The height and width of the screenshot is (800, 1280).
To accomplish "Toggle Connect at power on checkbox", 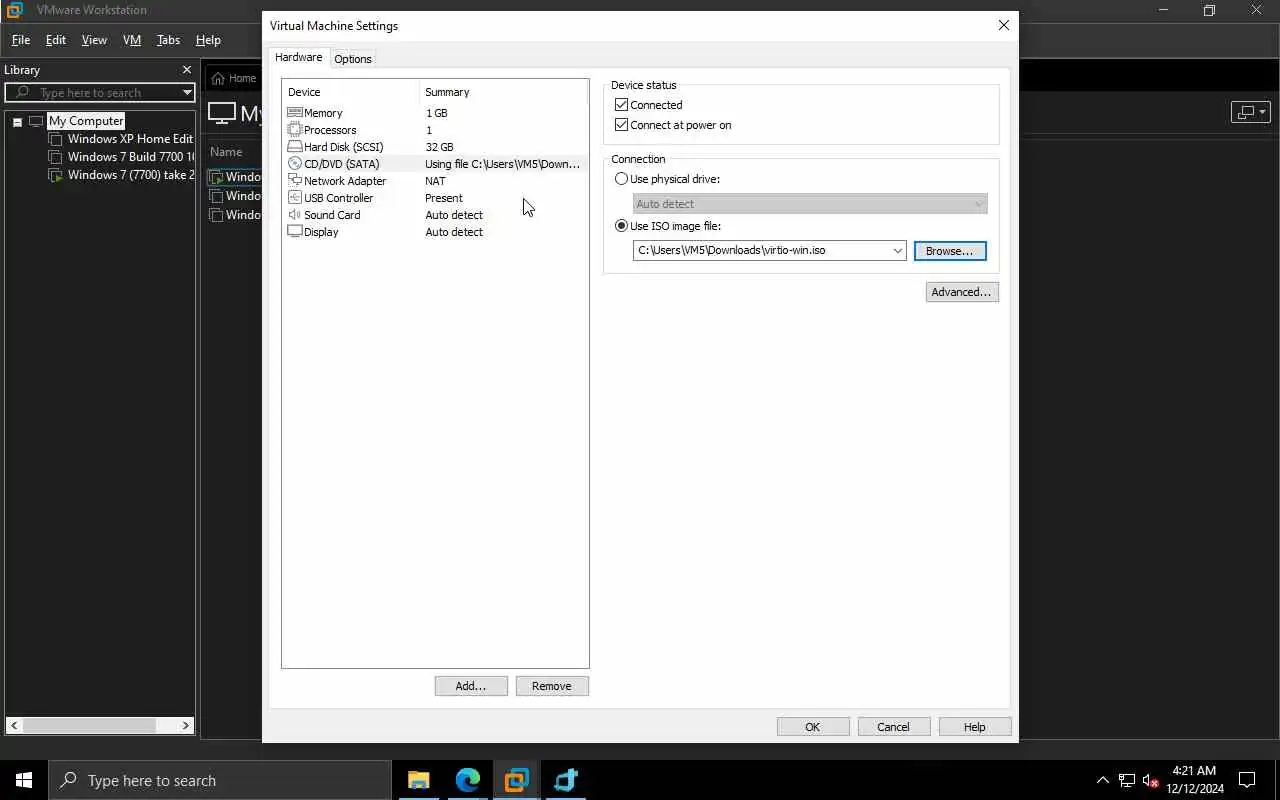I will click(622, 125).
